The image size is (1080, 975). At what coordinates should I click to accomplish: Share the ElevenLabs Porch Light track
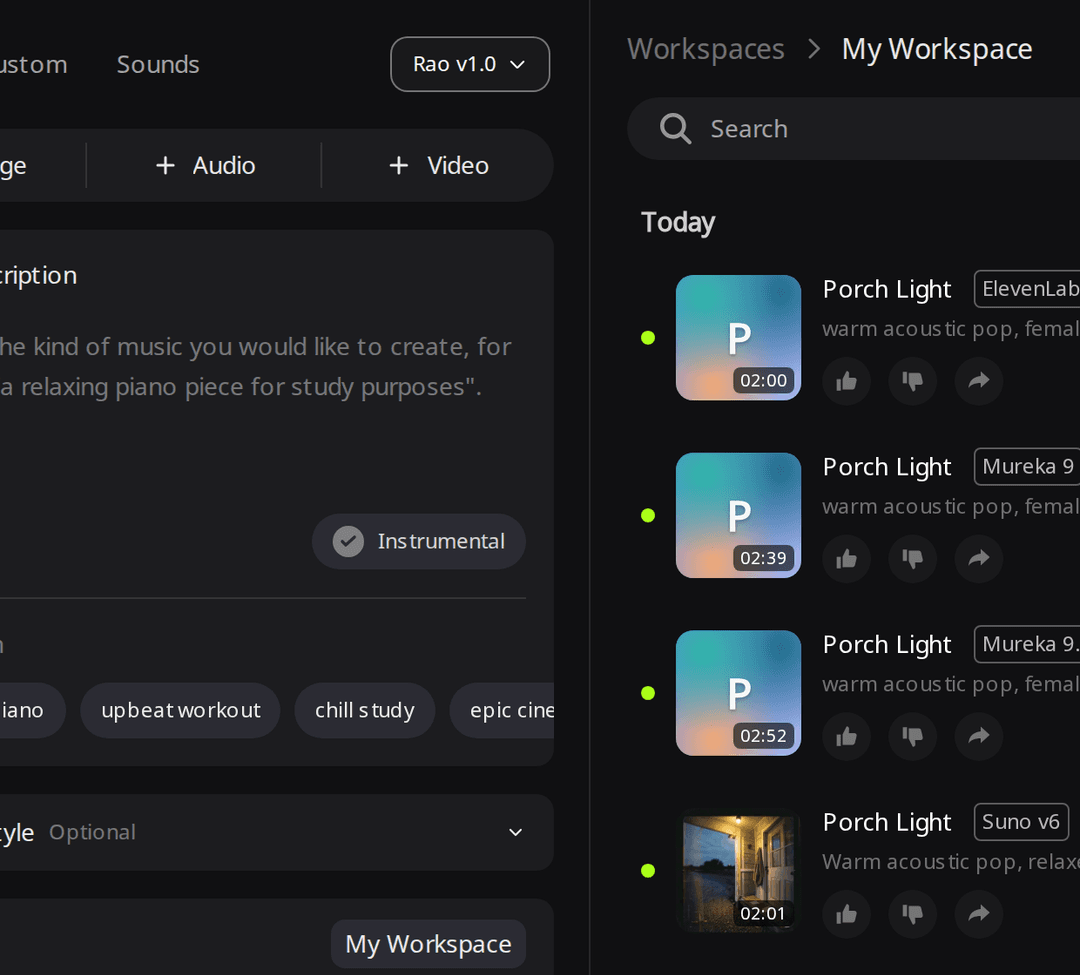pyautogui.click(x=979, y=381)
